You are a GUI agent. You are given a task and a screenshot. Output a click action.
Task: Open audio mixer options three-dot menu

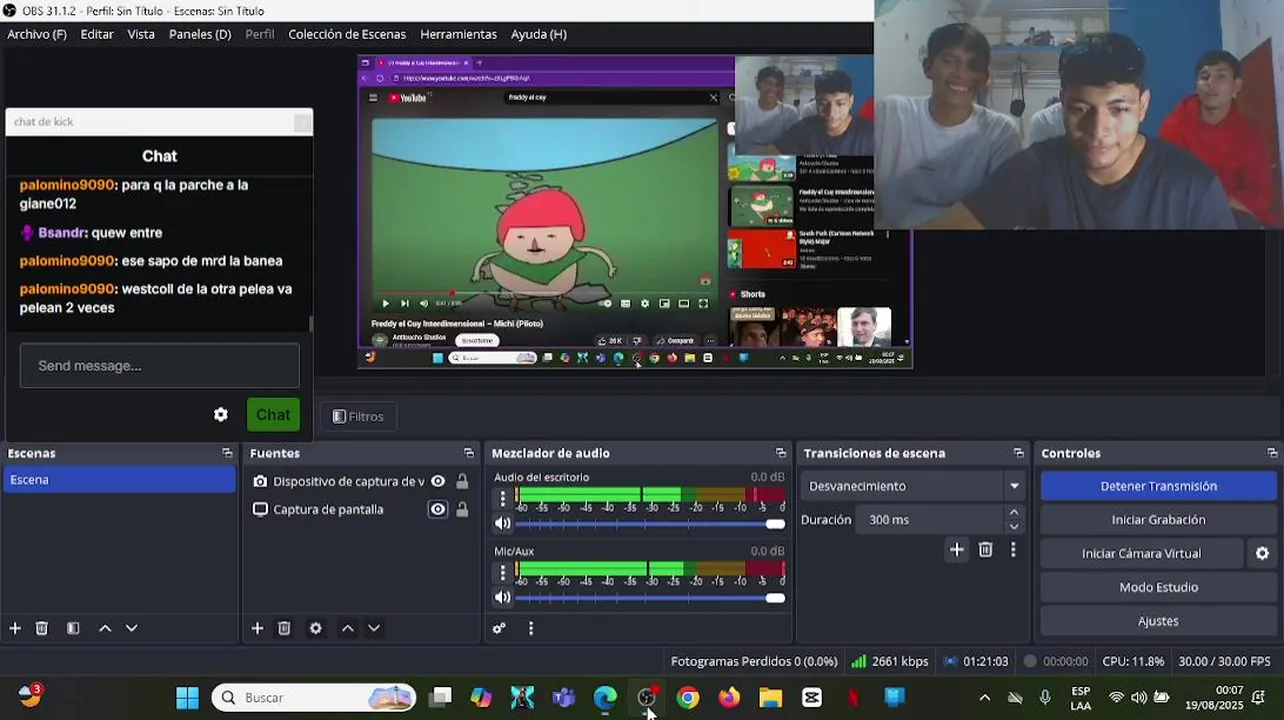(531, 628)
